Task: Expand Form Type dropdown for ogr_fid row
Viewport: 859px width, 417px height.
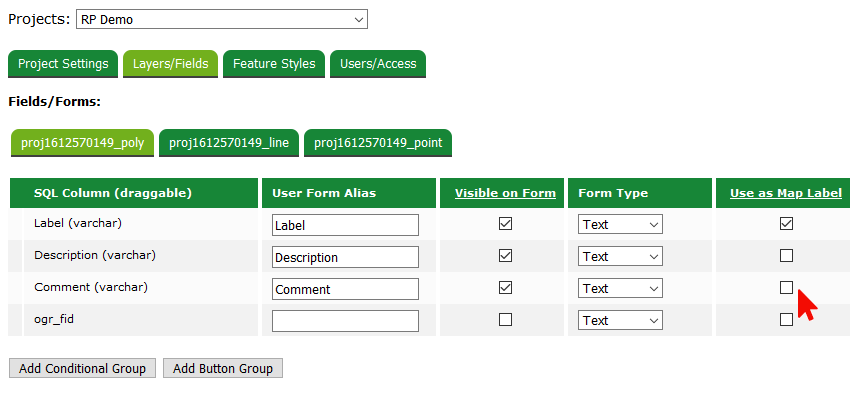Action: [620, 321]
